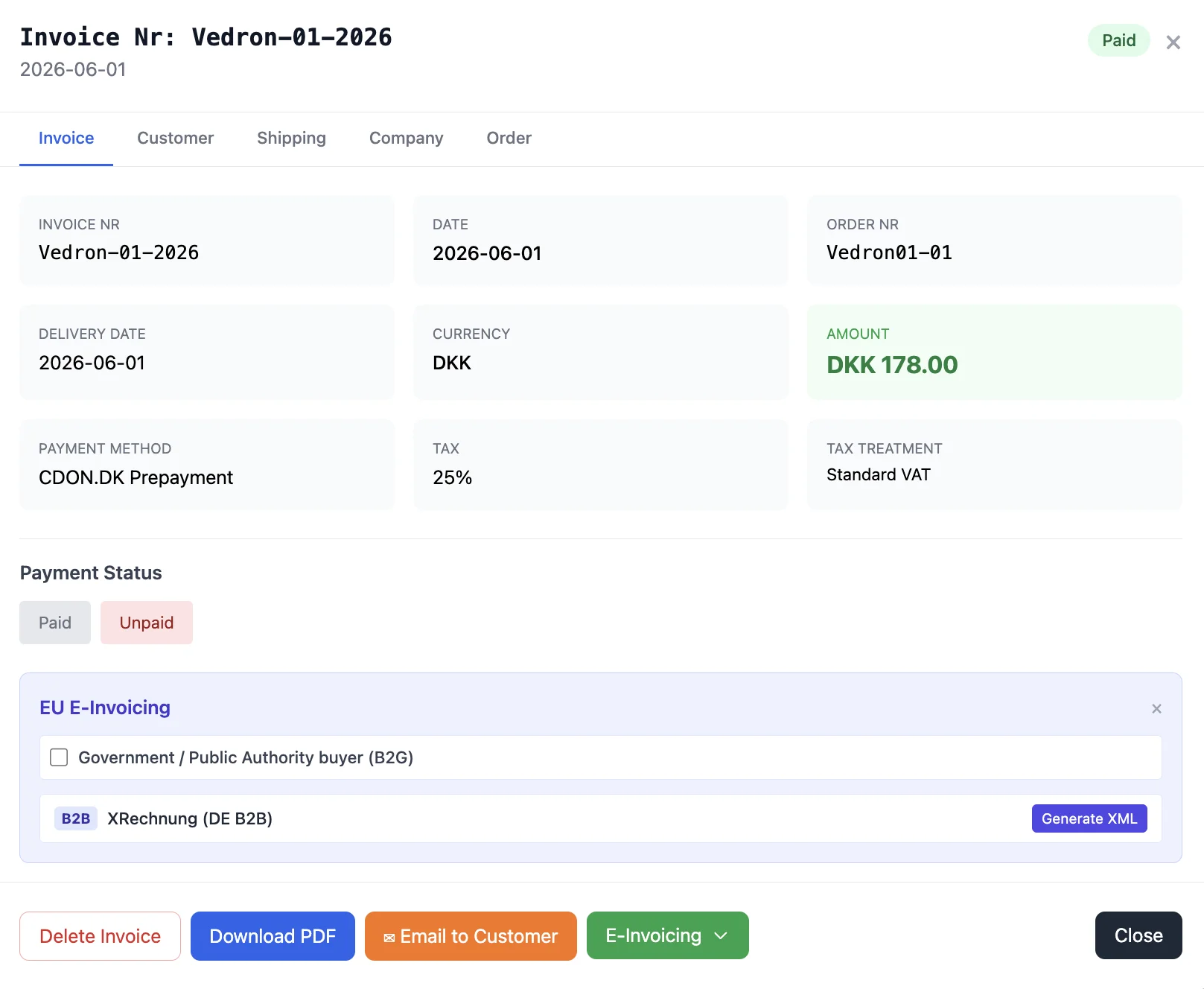Select payment method CDON.DK Prepayment

pyautogui.click(x=136, y=477)
